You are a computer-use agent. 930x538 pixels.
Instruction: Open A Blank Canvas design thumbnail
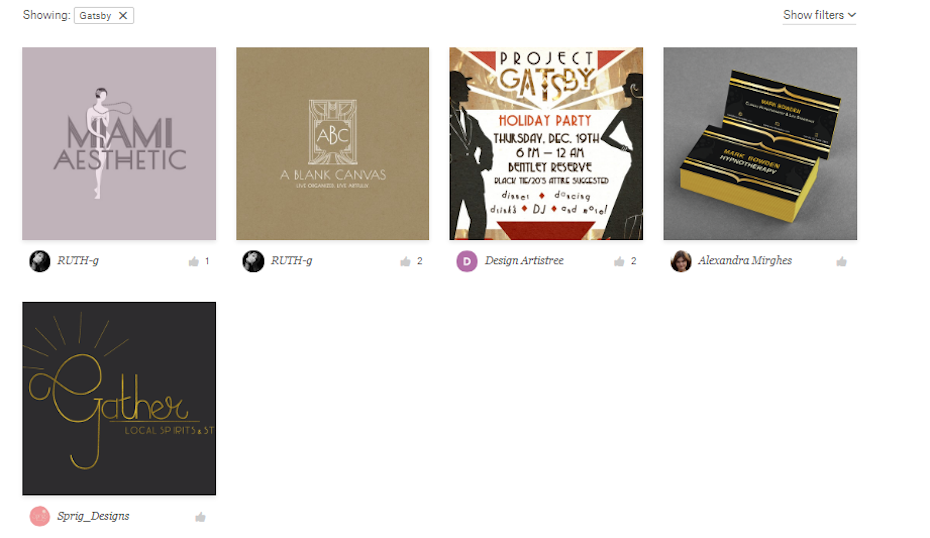coord(333,144)
